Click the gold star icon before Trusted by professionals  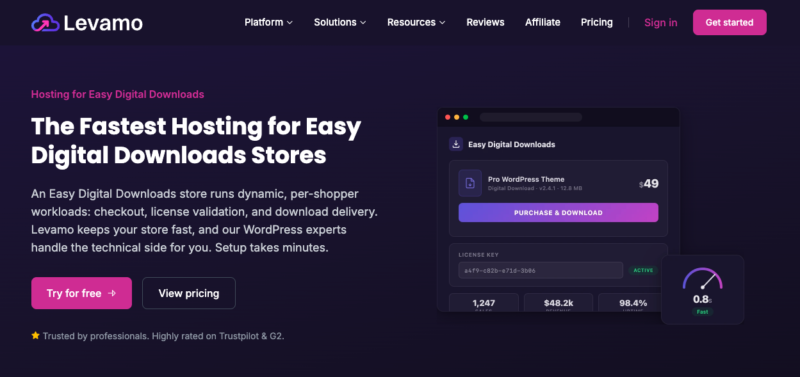click(35, 336)
